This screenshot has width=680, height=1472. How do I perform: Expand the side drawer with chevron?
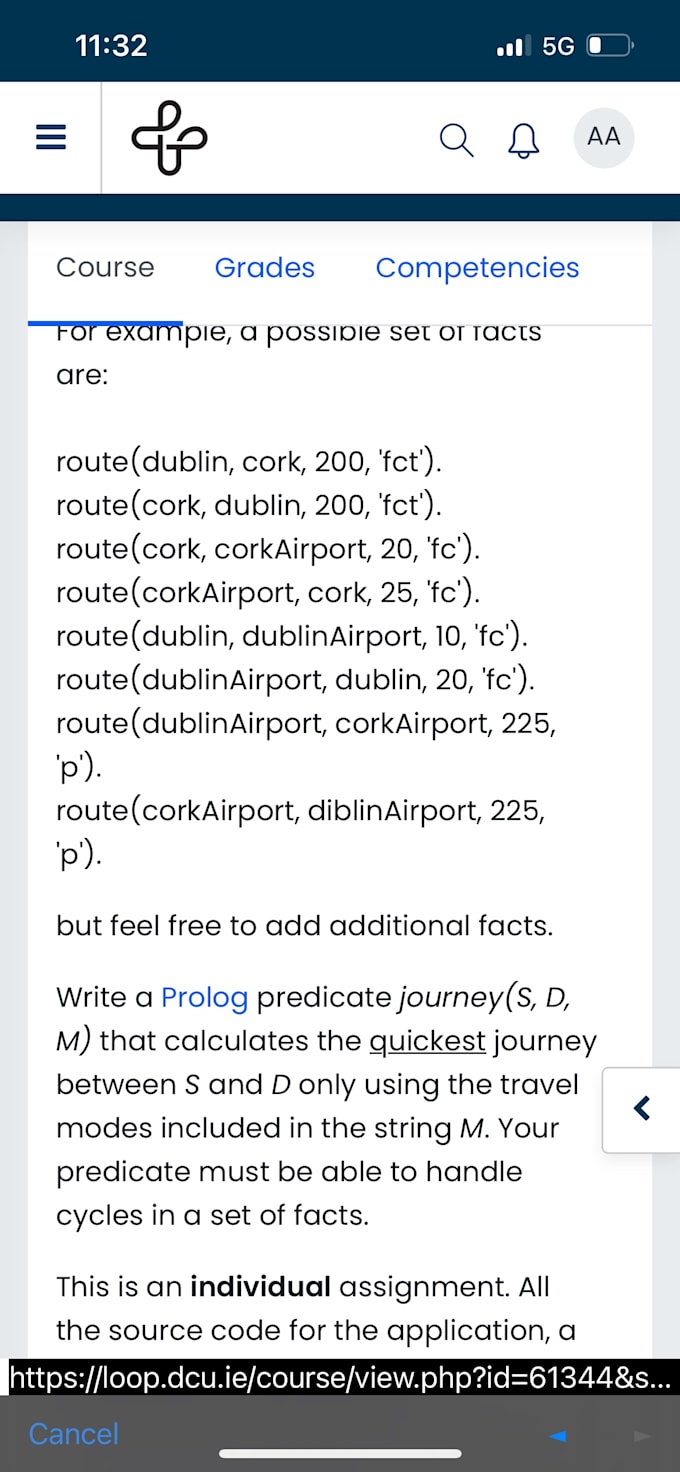642,1109
